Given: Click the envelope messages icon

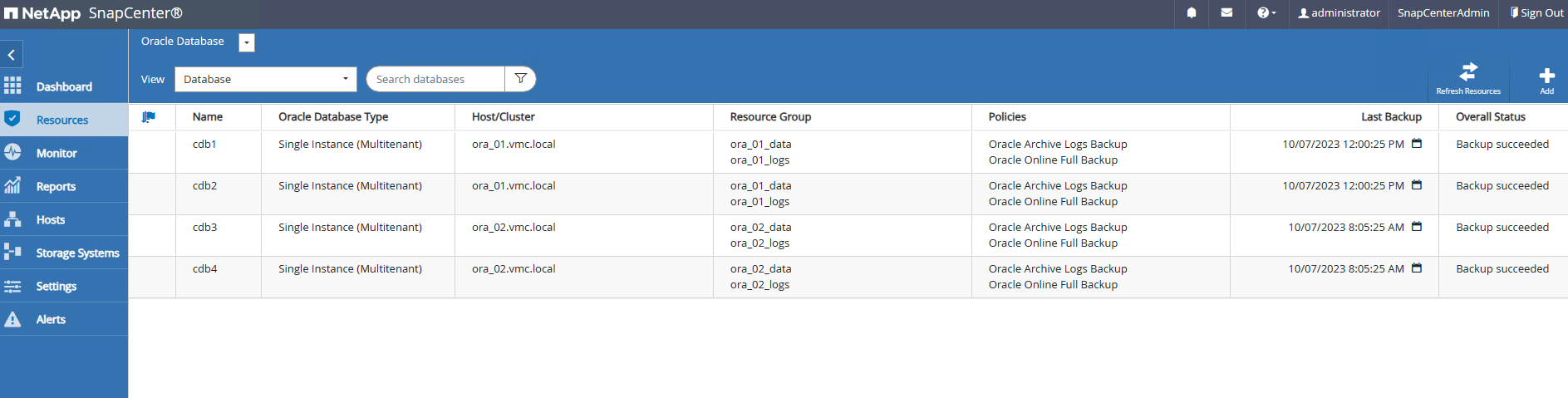Looking at the screenshot, I should tap(1226, 13).
